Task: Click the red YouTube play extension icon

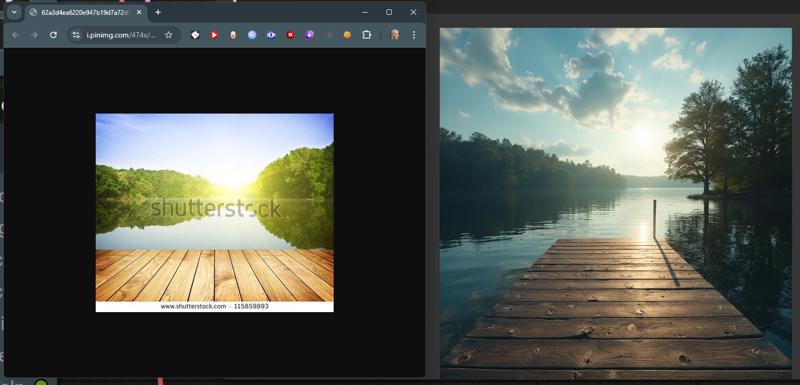Action: pyautogui.click(x=214, y=35)
